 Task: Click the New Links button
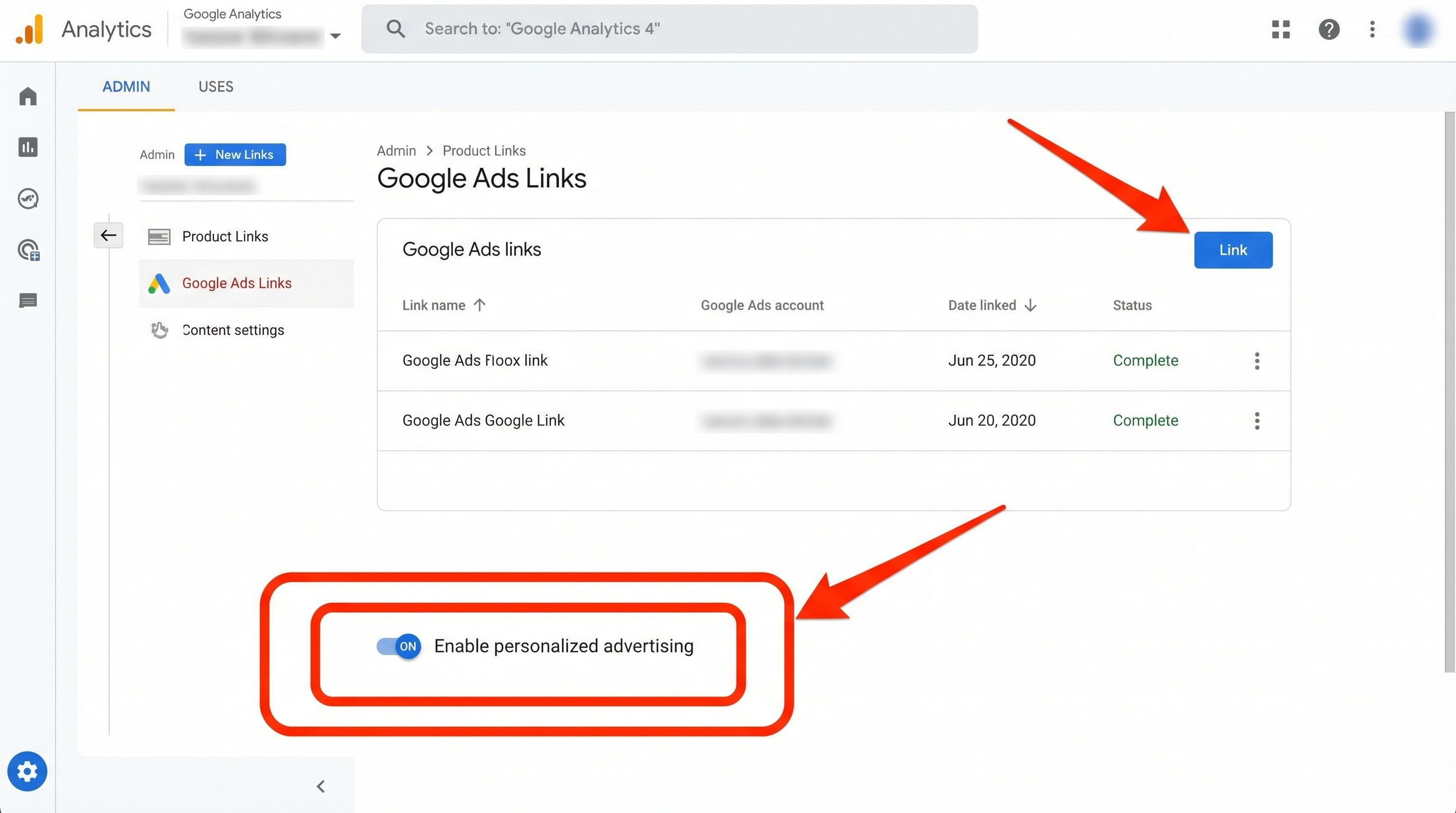pos(235,155)
